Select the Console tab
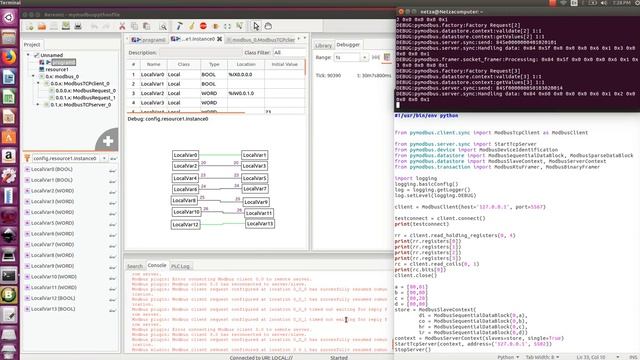Viewport: 640px width, 360px height. pyautogui.click(x=157, y=265)
